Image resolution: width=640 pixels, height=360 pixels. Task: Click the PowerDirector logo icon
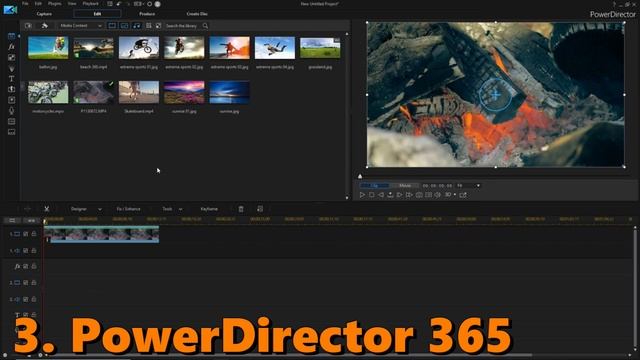click(x=10, y=10)
